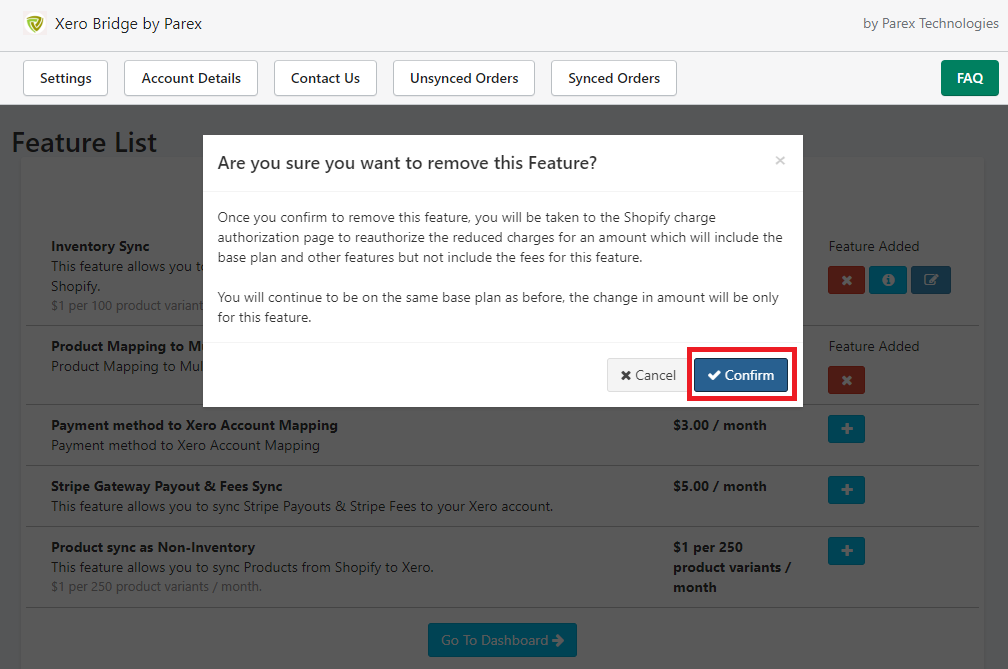Go to Account Details
This screenshot has height=669, width=1008.
[x=191, y=78]
